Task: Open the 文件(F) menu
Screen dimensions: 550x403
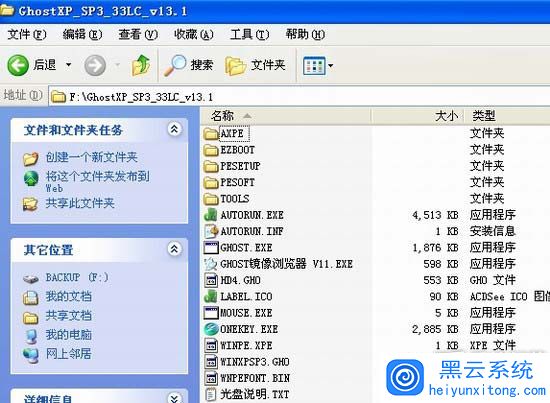Action: 27,34
